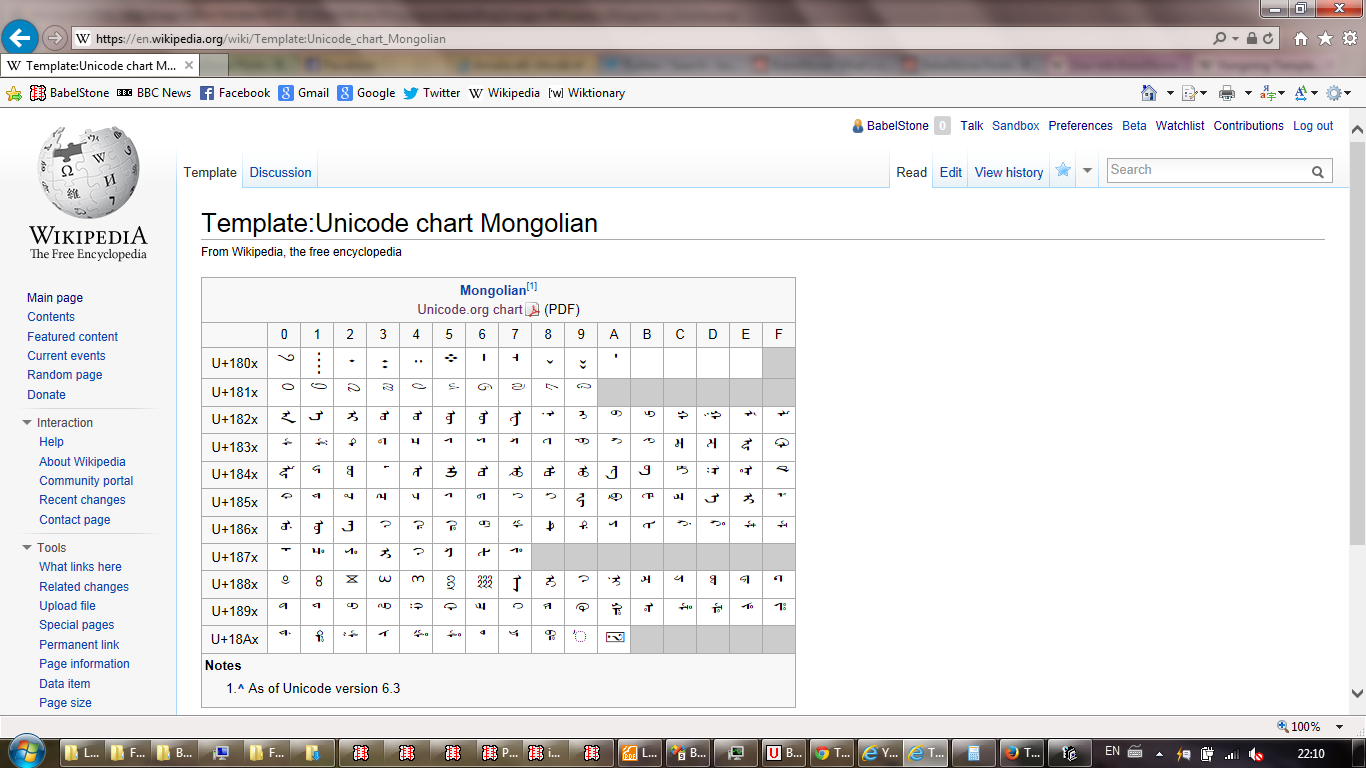This screenshot has height=768, width=1366.
Task: Open browser Tools with the white gear icon
Action: (1349, 39)
